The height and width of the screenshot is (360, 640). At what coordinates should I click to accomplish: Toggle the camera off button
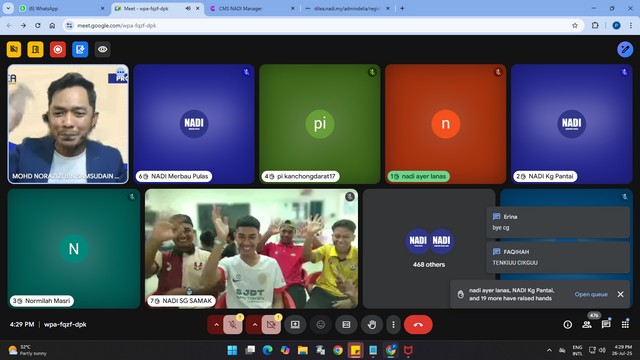[x=271, y=325]
